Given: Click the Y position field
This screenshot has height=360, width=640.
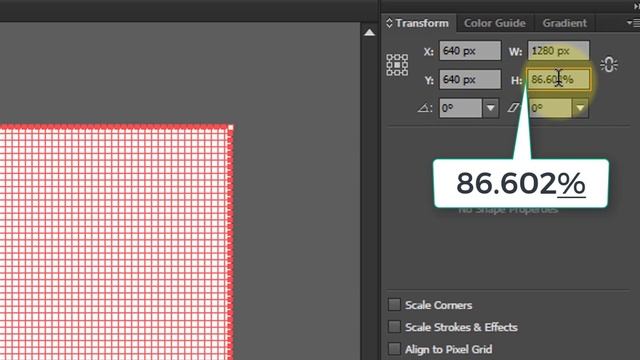Looking at the screenshot, I should [x=470, y=79].
